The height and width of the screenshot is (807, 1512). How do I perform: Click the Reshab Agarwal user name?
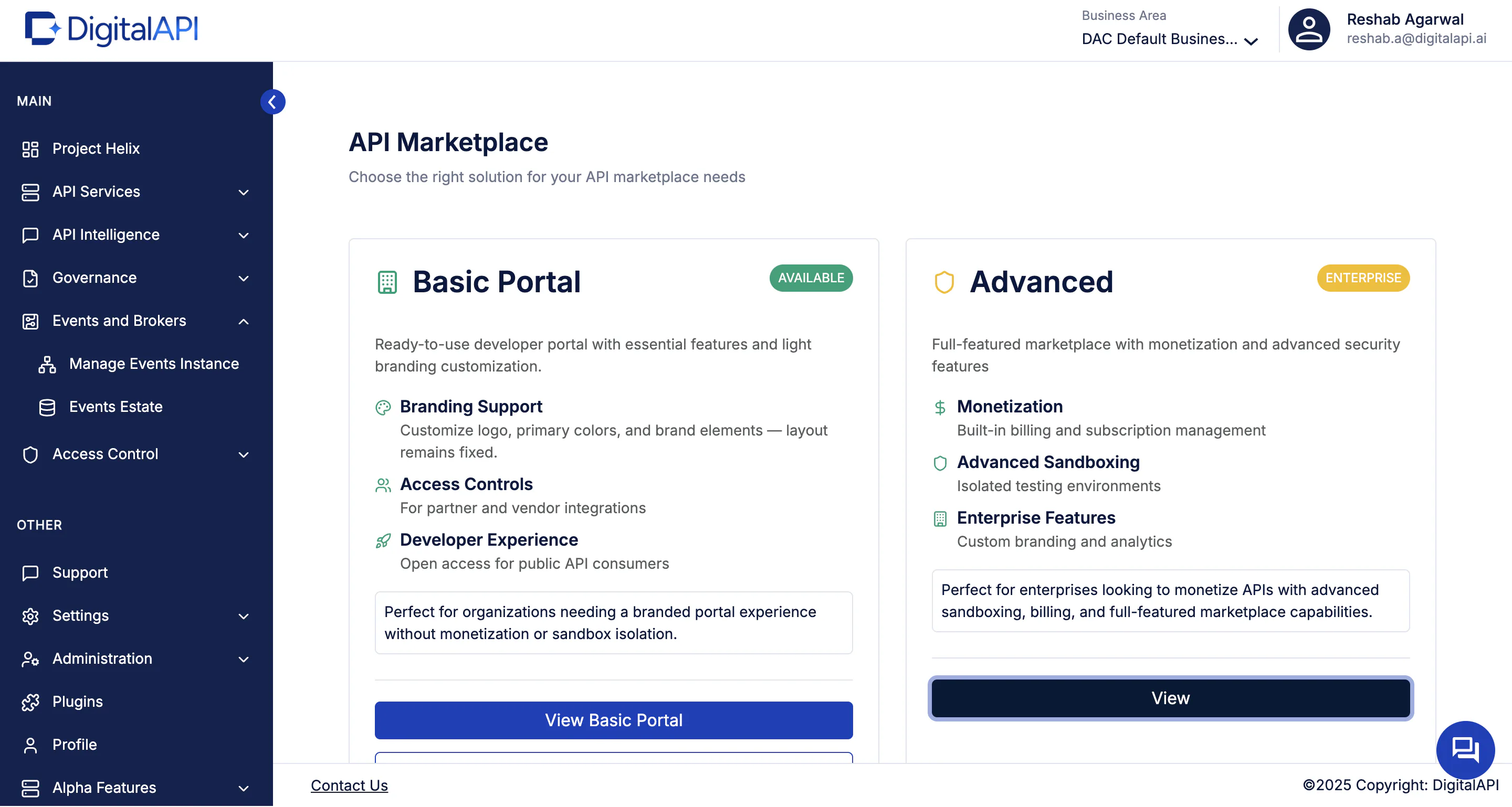point(1404,19)
